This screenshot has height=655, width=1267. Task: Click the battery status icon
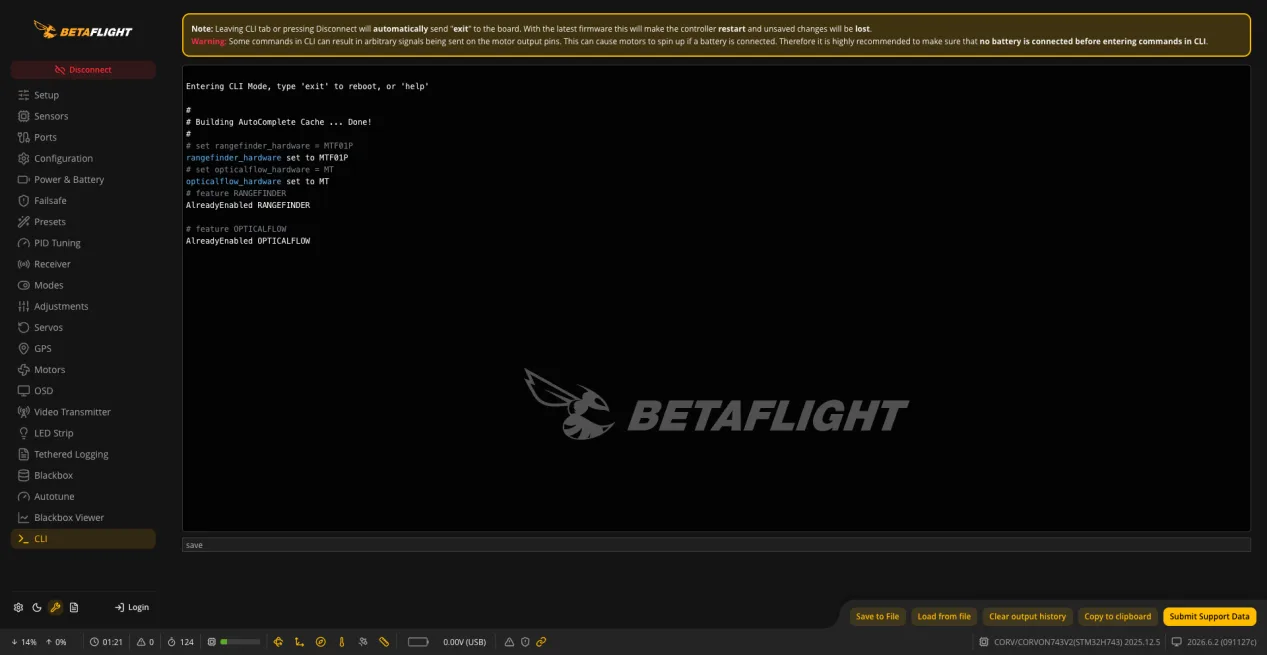tap(418, 641)
